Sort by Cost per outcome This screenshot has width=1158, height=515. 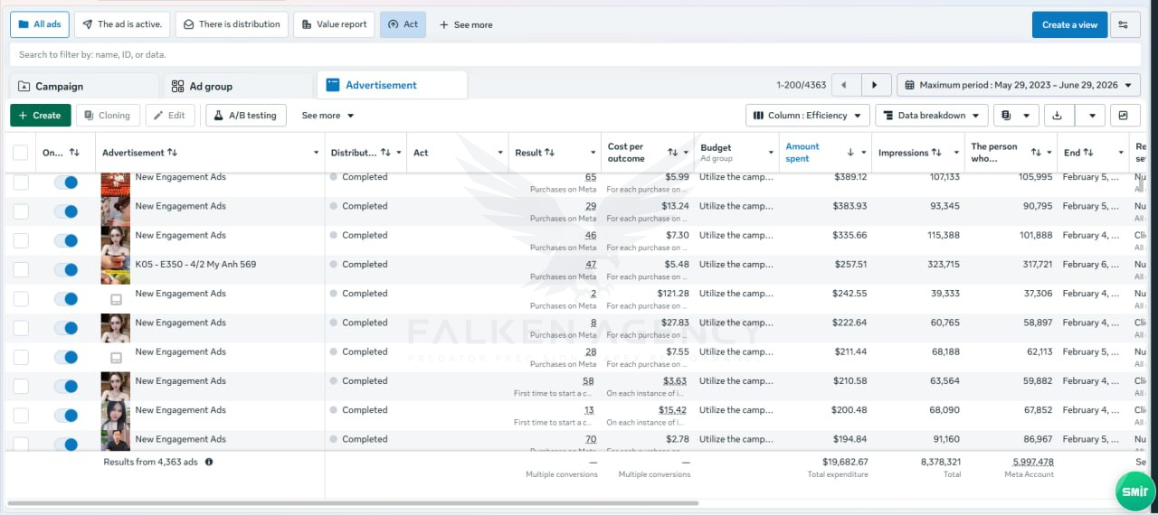[673, 152]
